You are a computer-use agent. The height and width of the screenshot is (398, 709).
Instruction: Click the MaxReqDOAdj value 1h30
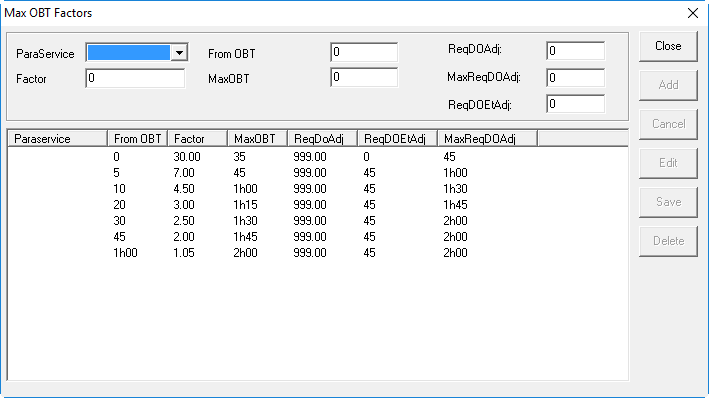(455, 189)
